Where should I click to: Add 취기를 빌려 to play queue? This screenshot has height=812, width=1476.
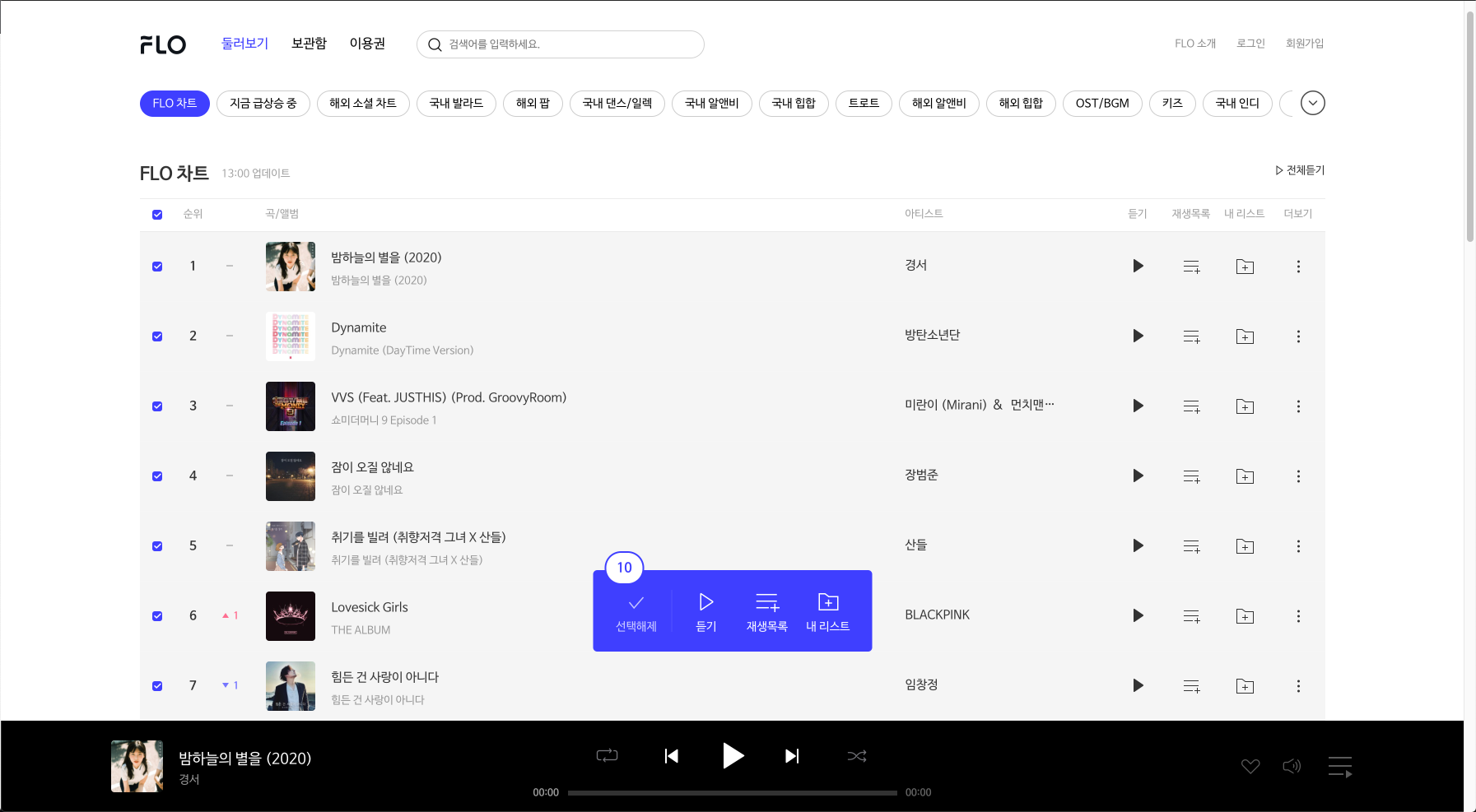pyautogui.click(x=1191, y=546)
